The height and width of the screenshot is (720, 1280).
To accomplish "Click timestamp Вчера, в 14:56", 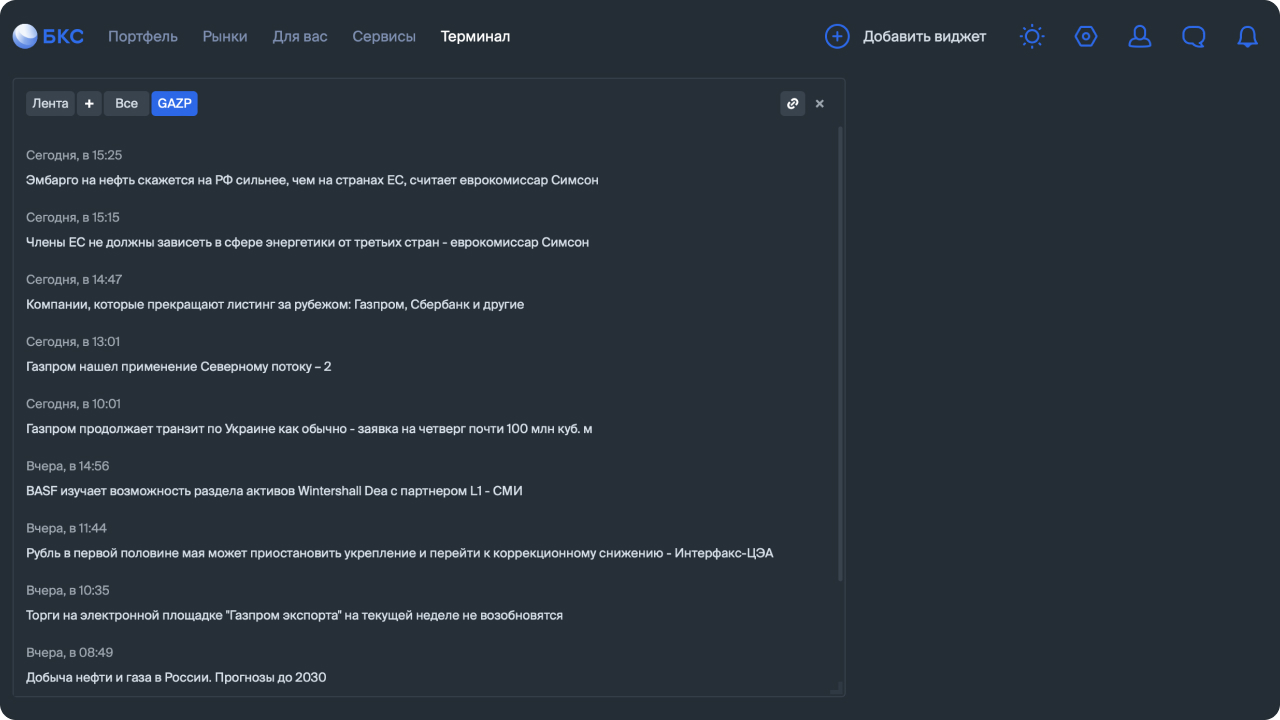I will (x=68, y=466).
